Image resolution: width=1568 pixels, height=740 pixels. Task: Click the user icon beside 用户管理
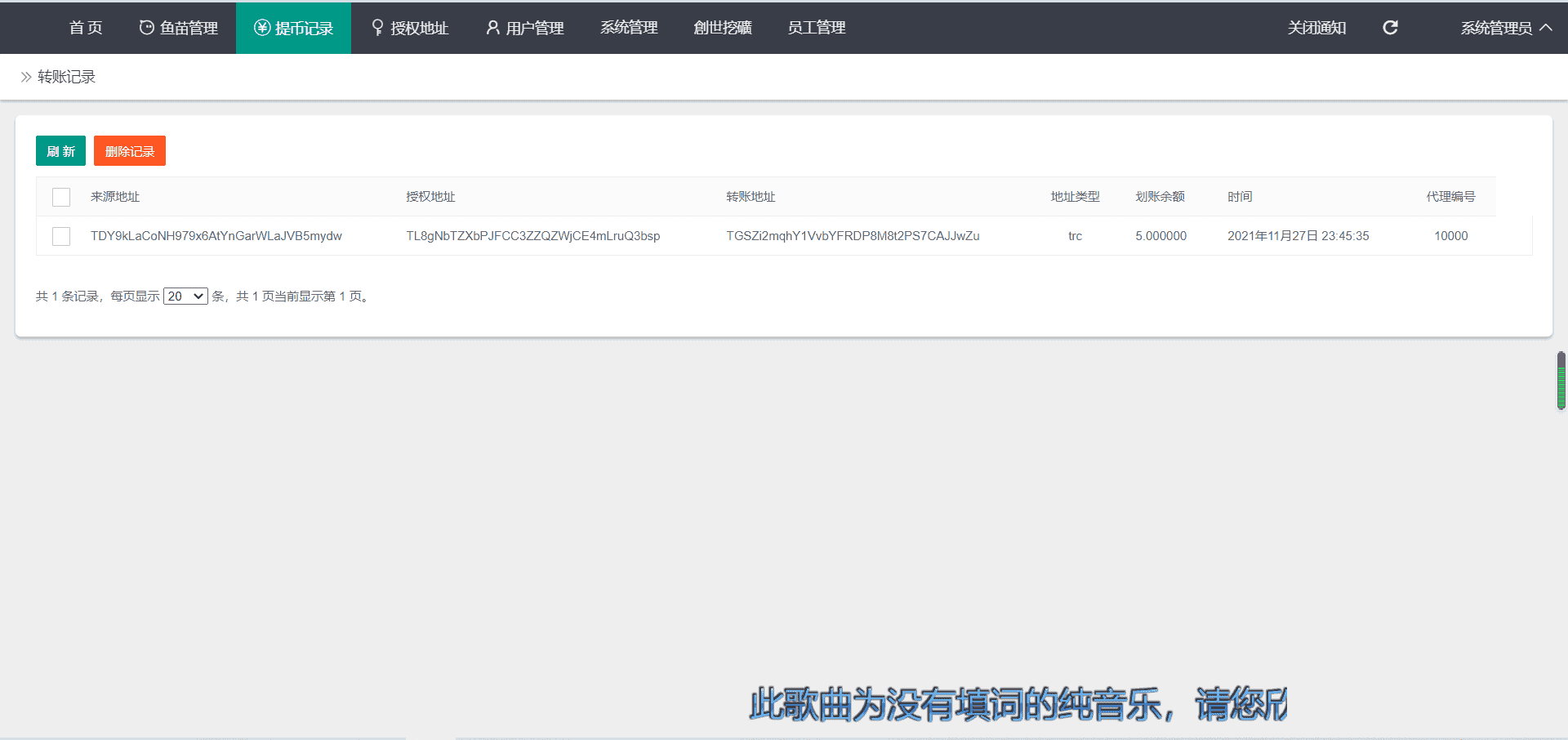click(492, 28)
